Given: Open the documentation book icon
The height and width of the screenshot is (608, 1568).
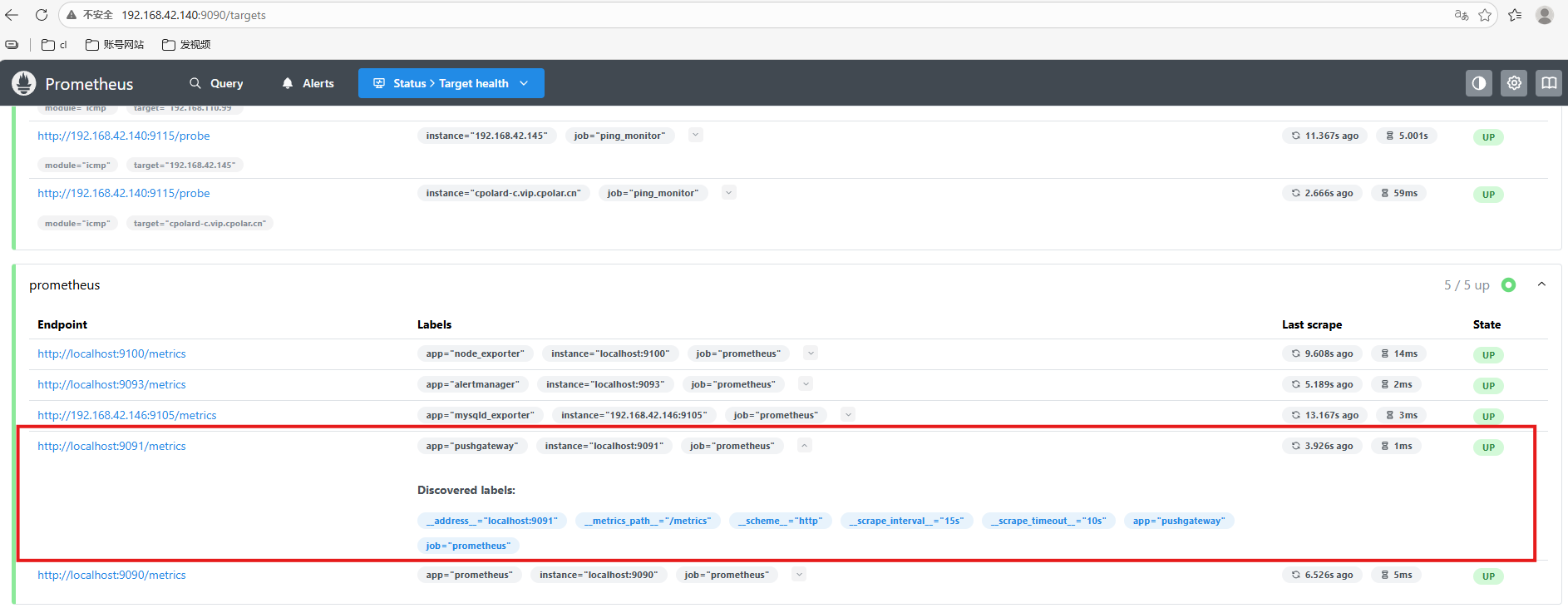Looking at the screenshot, I should 1548,83.
